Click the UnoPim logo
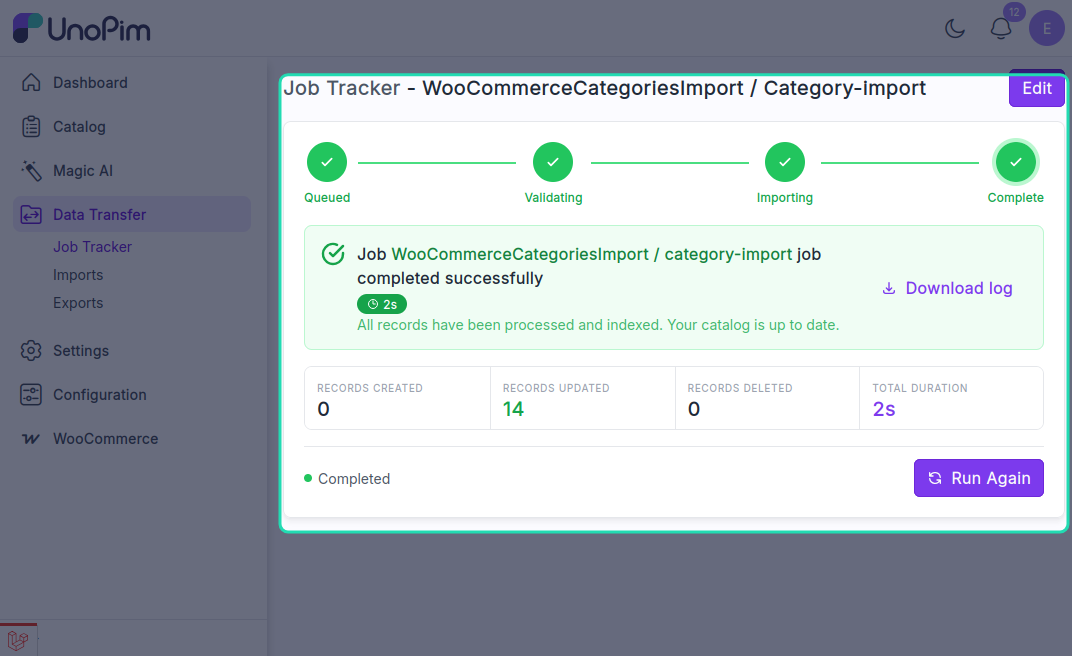The height and width of the screenshot is (656, 1072). 81,28
